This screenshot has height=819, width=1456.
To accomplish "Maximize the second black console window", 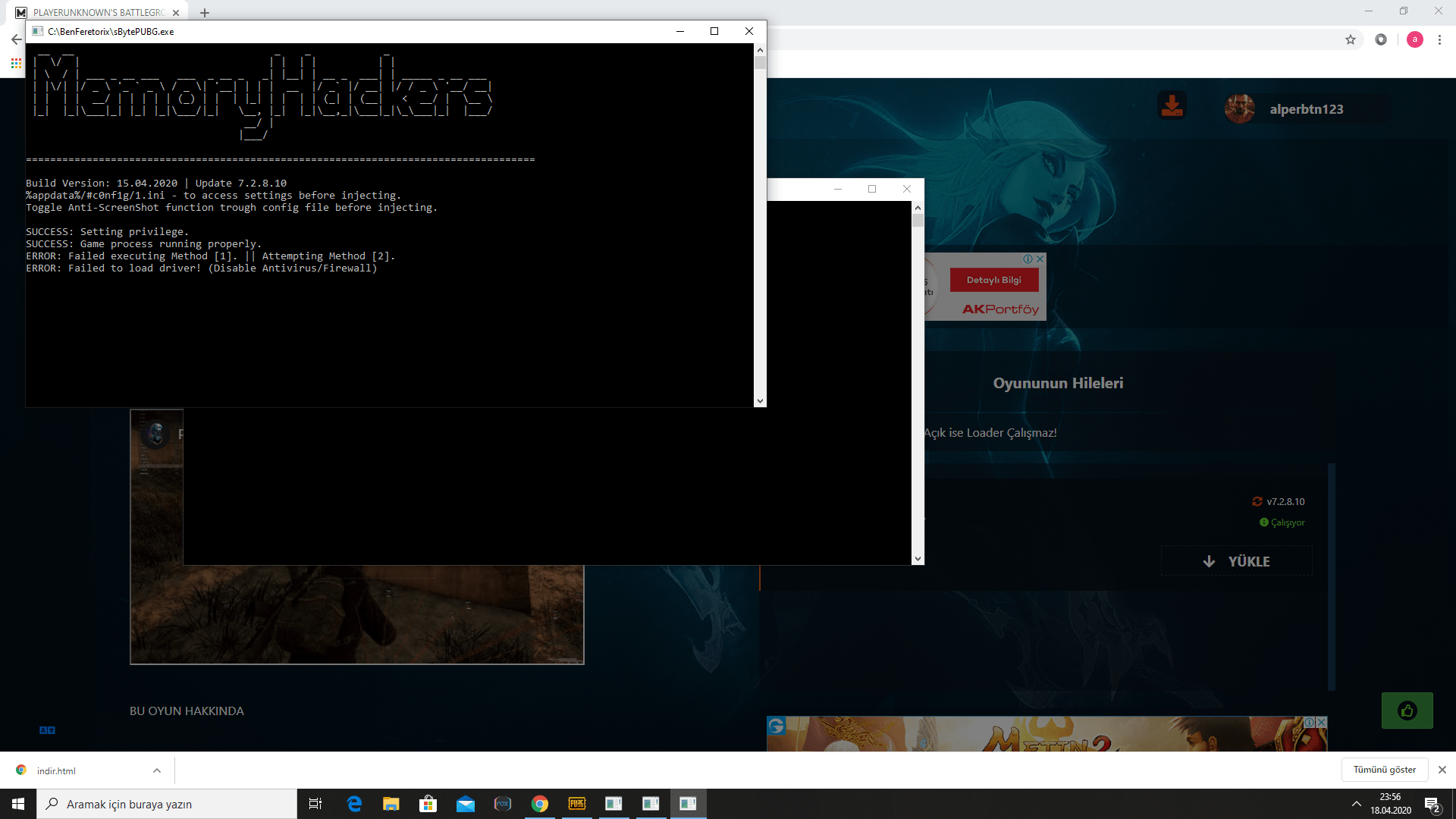I will click(x=872, y=189).
